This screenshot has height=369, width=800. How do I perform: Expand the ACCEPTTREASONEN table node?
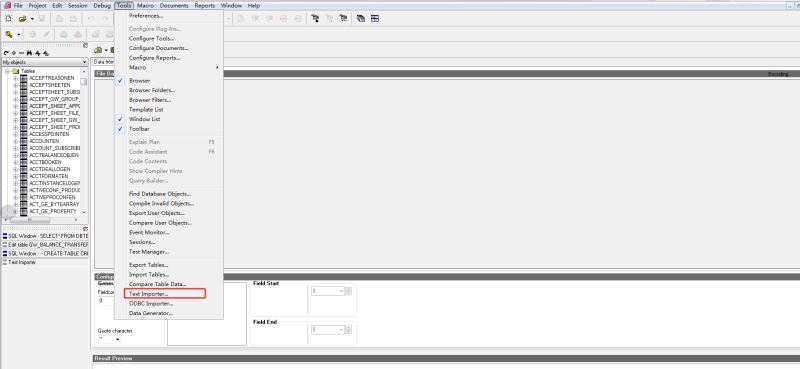(16, 78)
